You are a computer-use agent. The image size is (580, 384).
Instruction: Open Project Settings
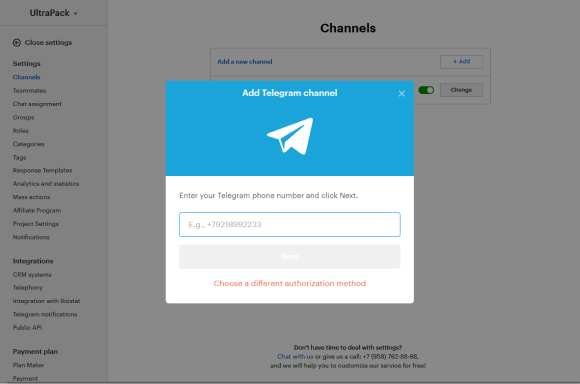36,224
